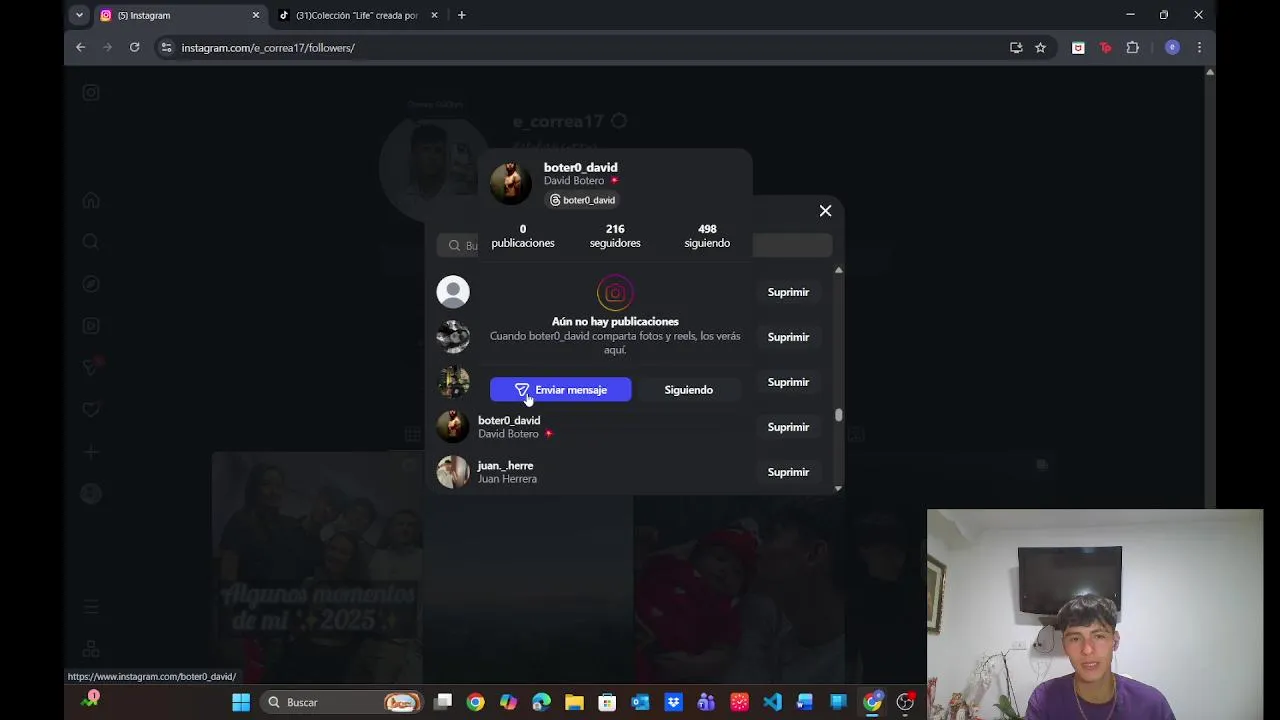The height and width of the screenshot is (720, 1280).
Task: Open Visual Studio Code from taskbar
Action: 772,702
